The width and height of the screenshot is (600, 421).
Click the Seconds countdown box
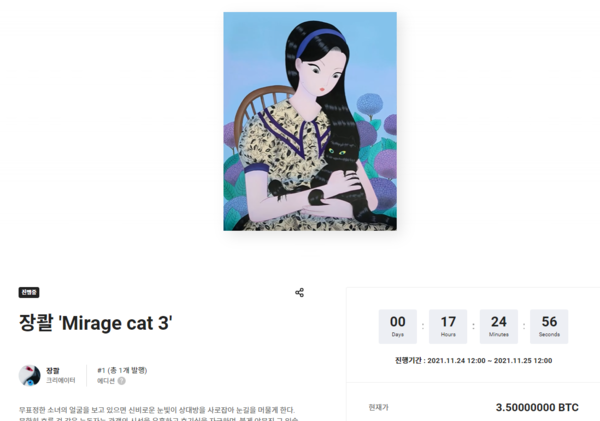(x=549, y=326)
